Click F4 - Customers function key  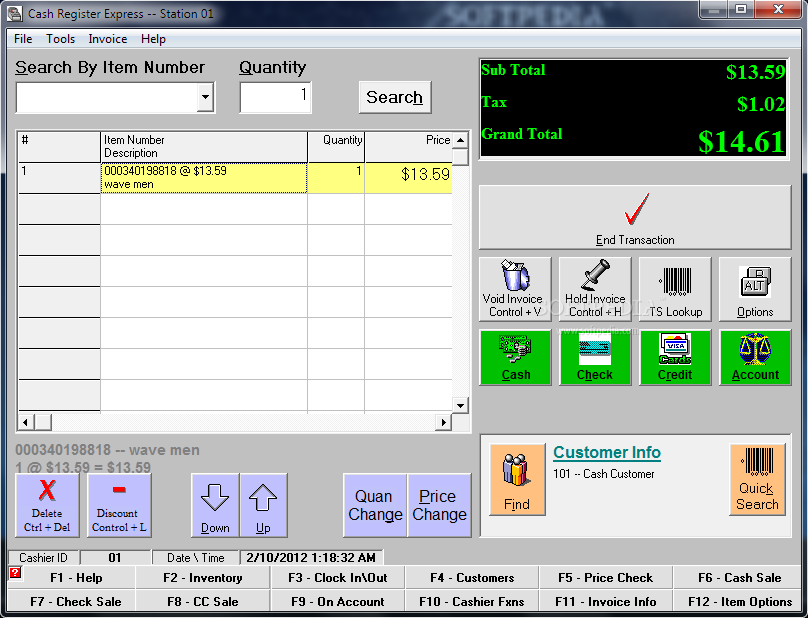coord(472,577)
